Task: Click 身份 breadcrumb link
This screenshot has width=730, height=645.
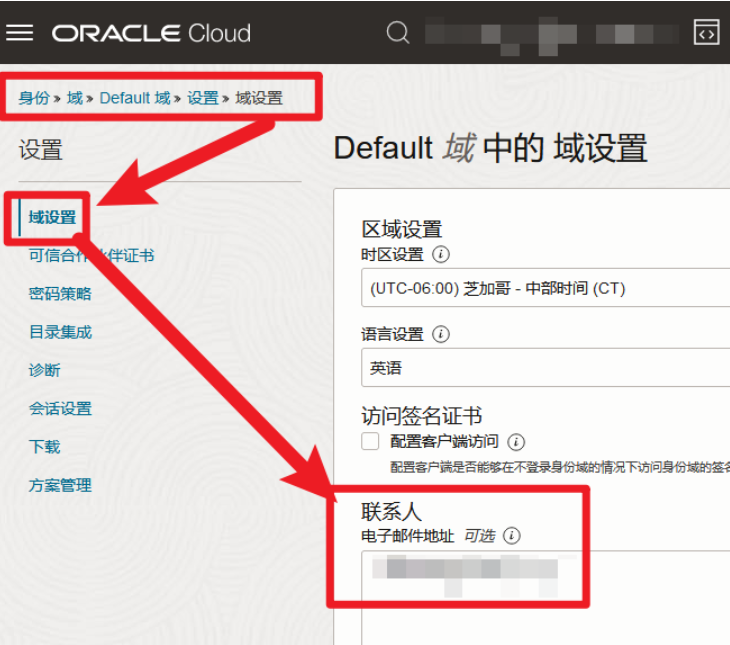Action: pyautogui.click(x=33, y=98)
